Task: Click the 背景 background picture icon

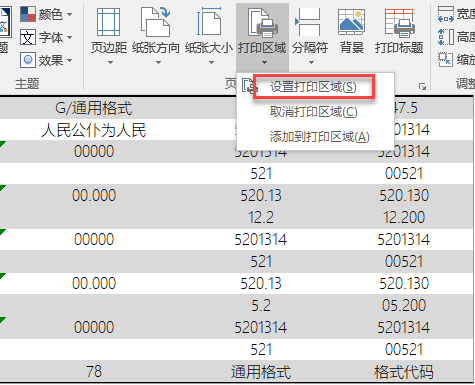Action: (351, 22)
